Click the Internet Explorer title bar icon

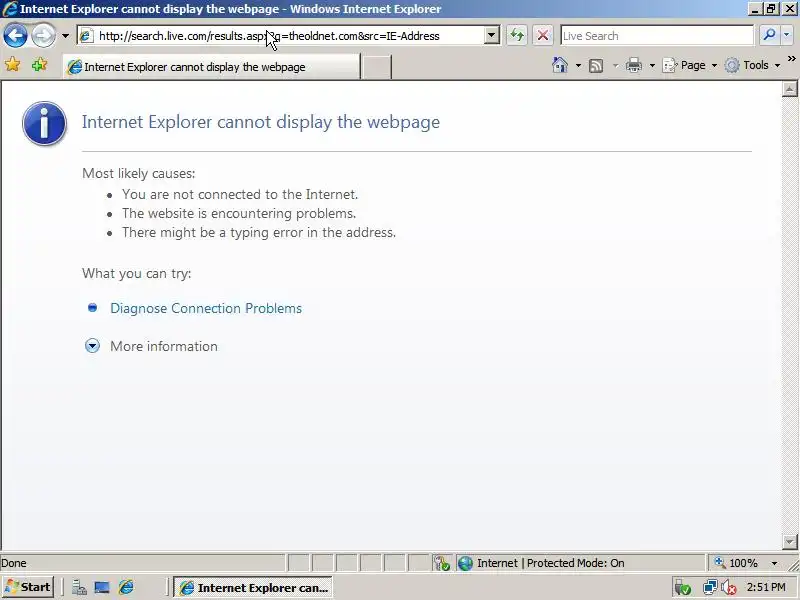tap(10, 9)
